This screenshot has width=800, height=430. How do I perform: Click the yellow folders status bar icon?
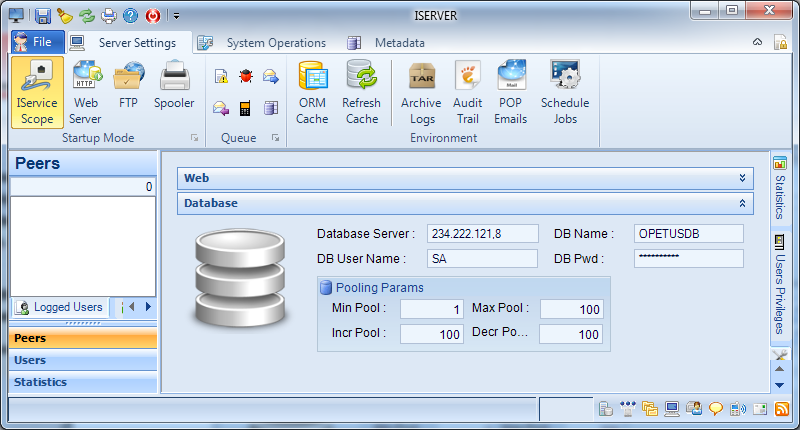coord(649,409)
